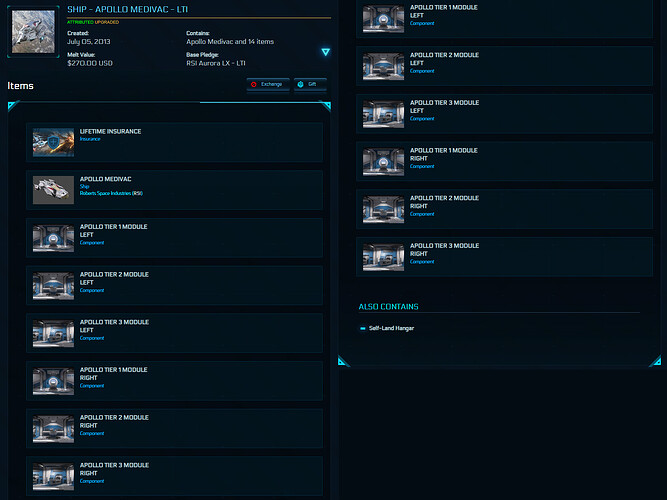
Task: Click the Ship - Apollo Medivac - LTI title
Action: click(129, 9)
